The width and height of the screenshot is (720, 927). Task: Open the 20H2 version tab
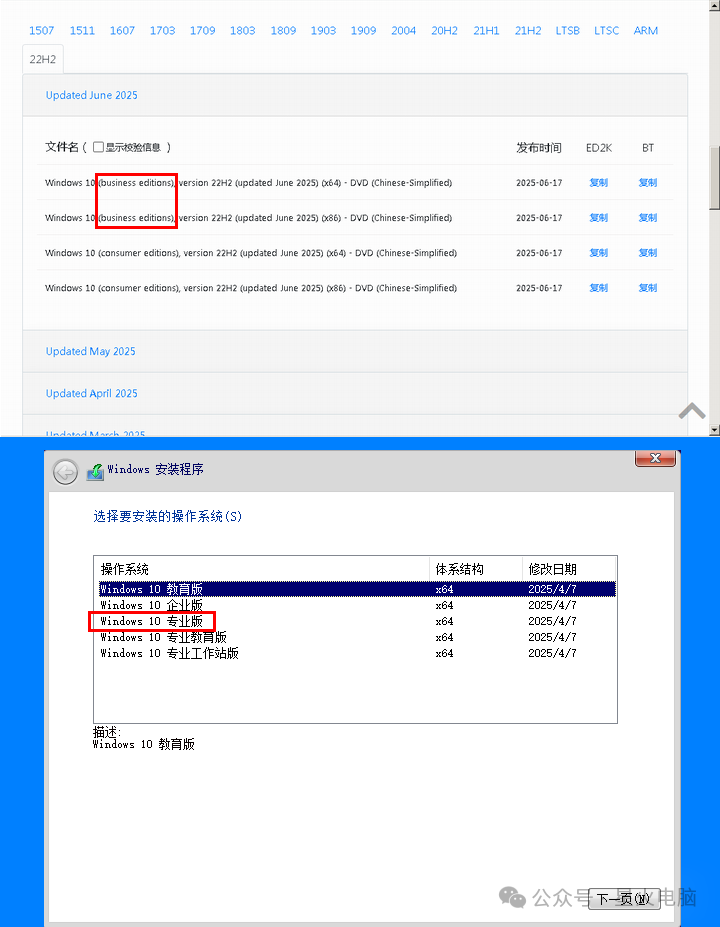pyautogui.click(x=445, y=31)
